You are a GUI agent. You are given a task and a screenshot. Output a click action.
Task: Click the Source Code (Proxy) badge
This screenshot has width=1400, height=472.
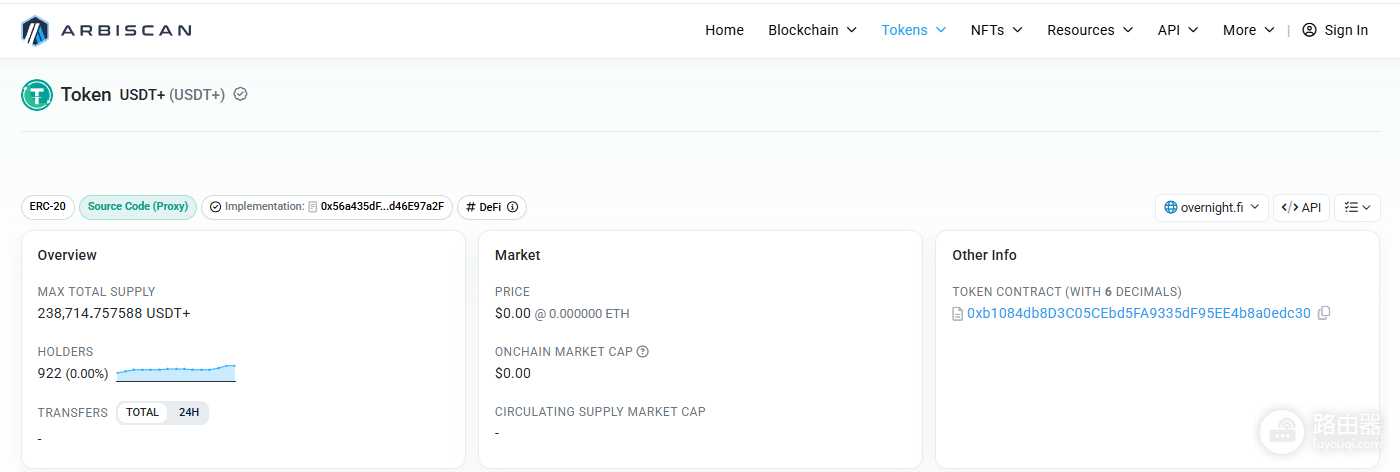click(138, 207)
